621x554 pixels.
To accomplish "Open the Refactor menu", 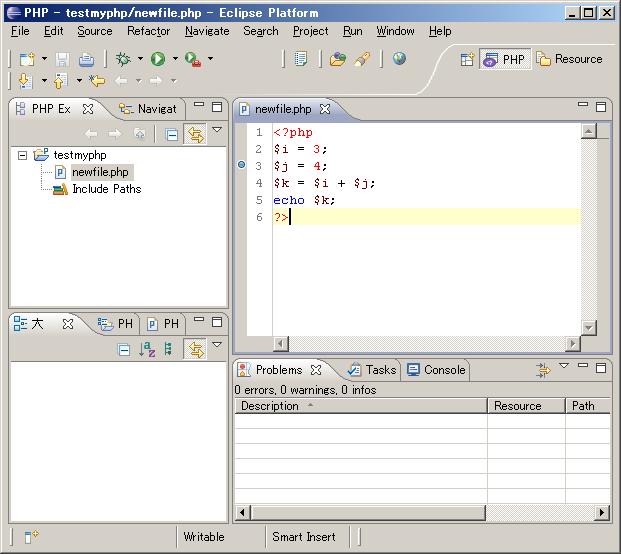I will (148, 31).
